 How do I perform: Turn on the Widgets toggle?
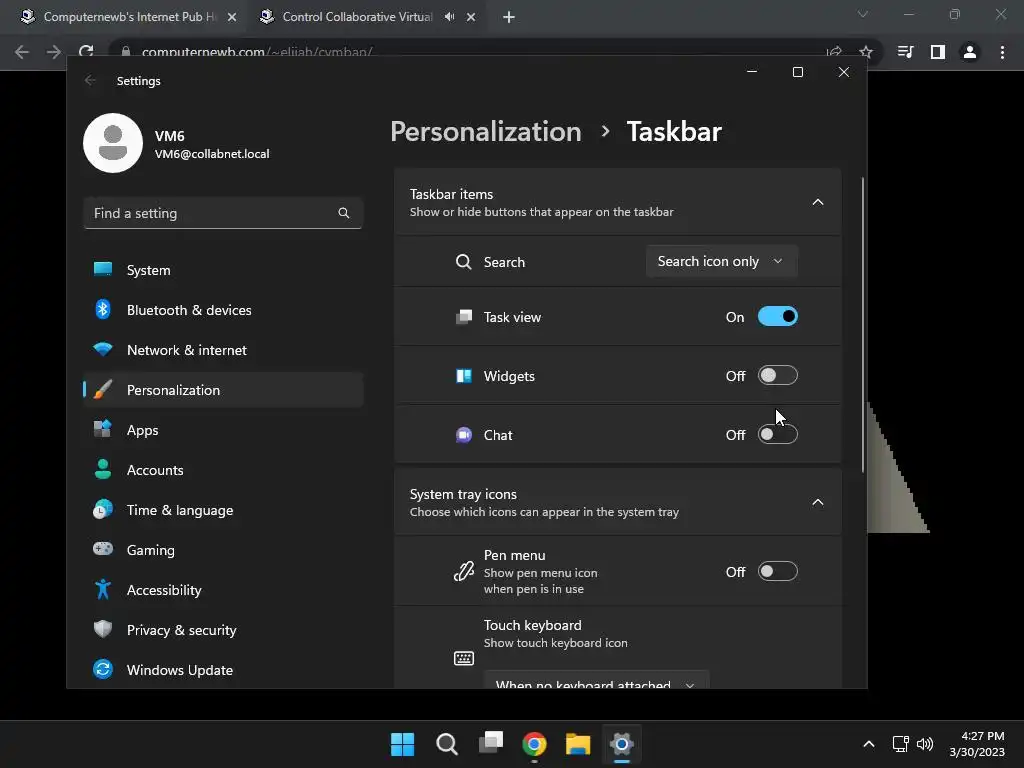[777, 376]
